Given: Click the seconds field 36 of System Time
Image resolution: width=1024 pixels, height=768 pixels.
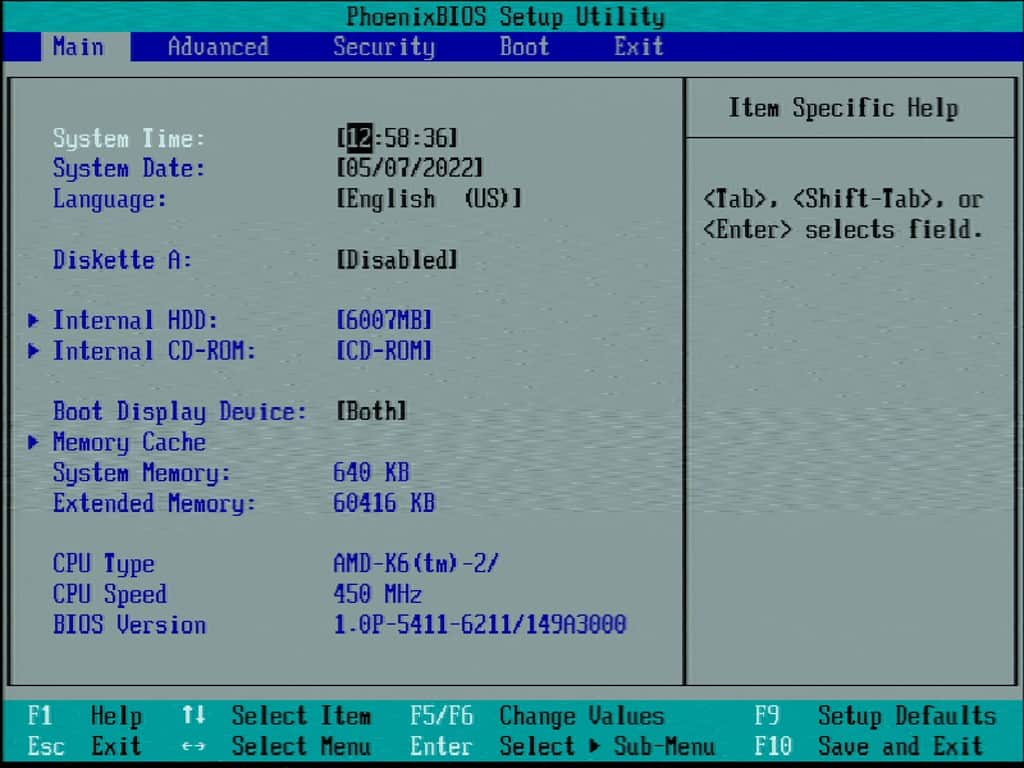Looking at the screenshot, I should pyautogui.click(x=436, y=138).
